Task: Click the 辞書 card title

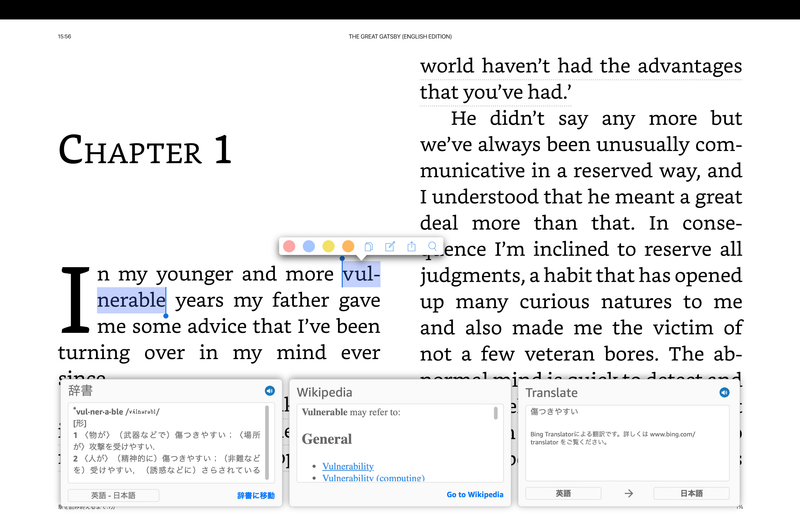Action: click(x=81, y=391)
